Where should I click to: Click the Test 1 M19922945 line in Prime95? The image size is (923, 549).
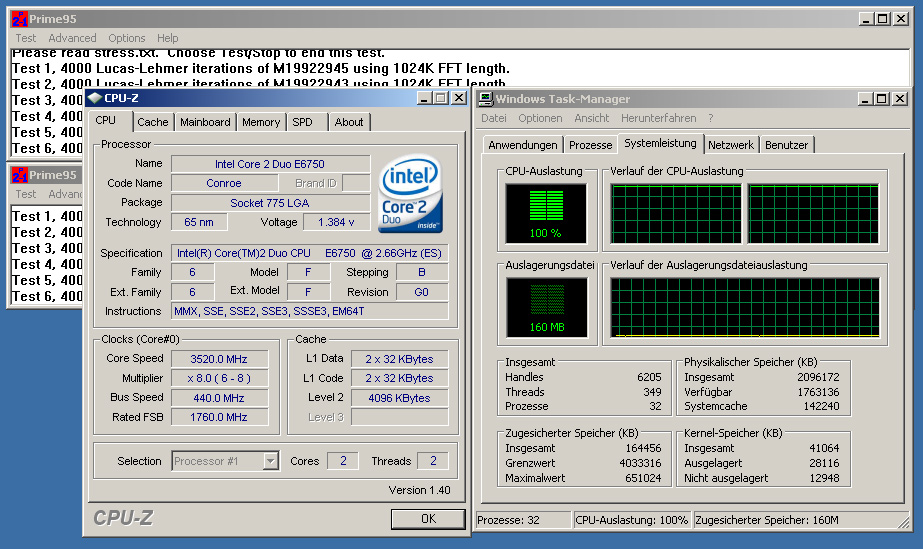pos(261,68)
